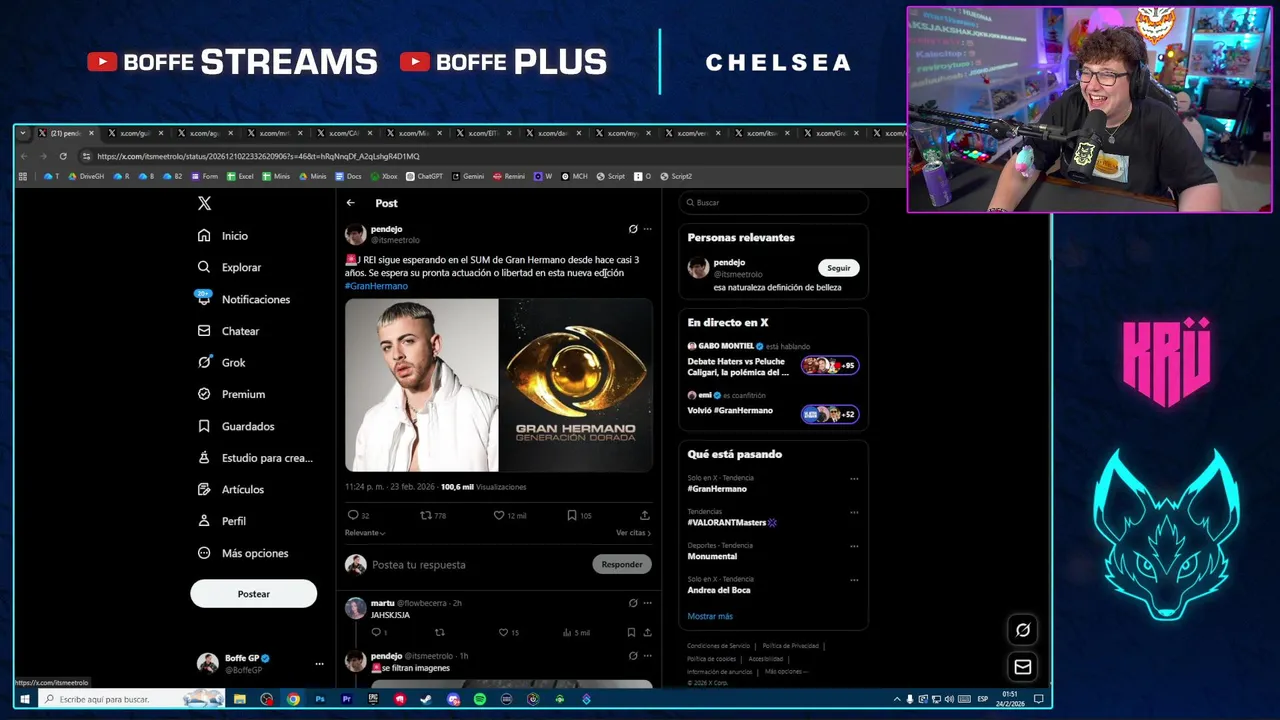Open the more options dots on pendejo's post
Viewport: 1280px width, 720px height.
tap(647, 229)
